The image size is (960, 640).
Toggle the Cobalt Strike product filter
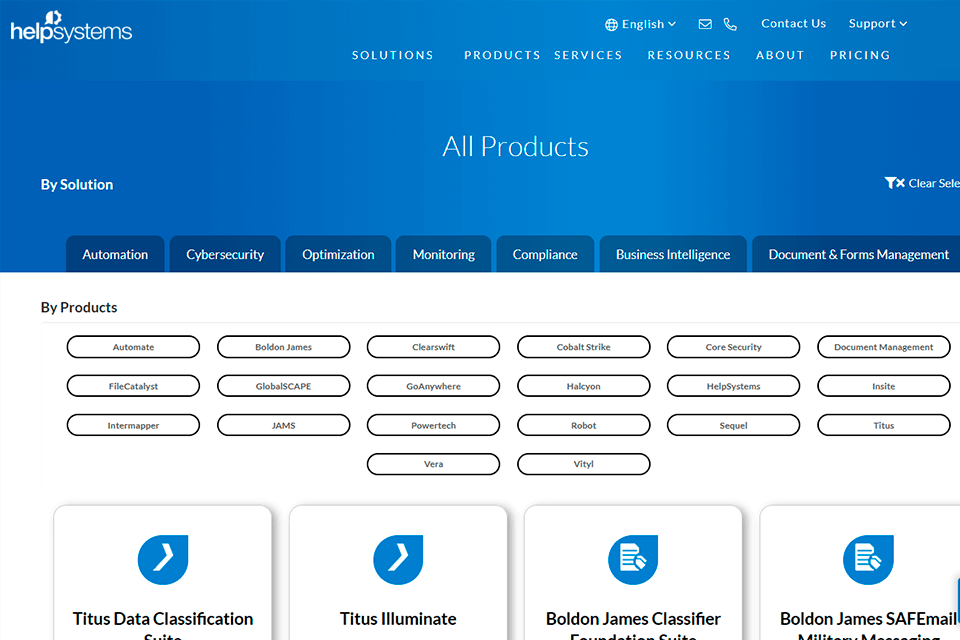[x=583, y=347]
